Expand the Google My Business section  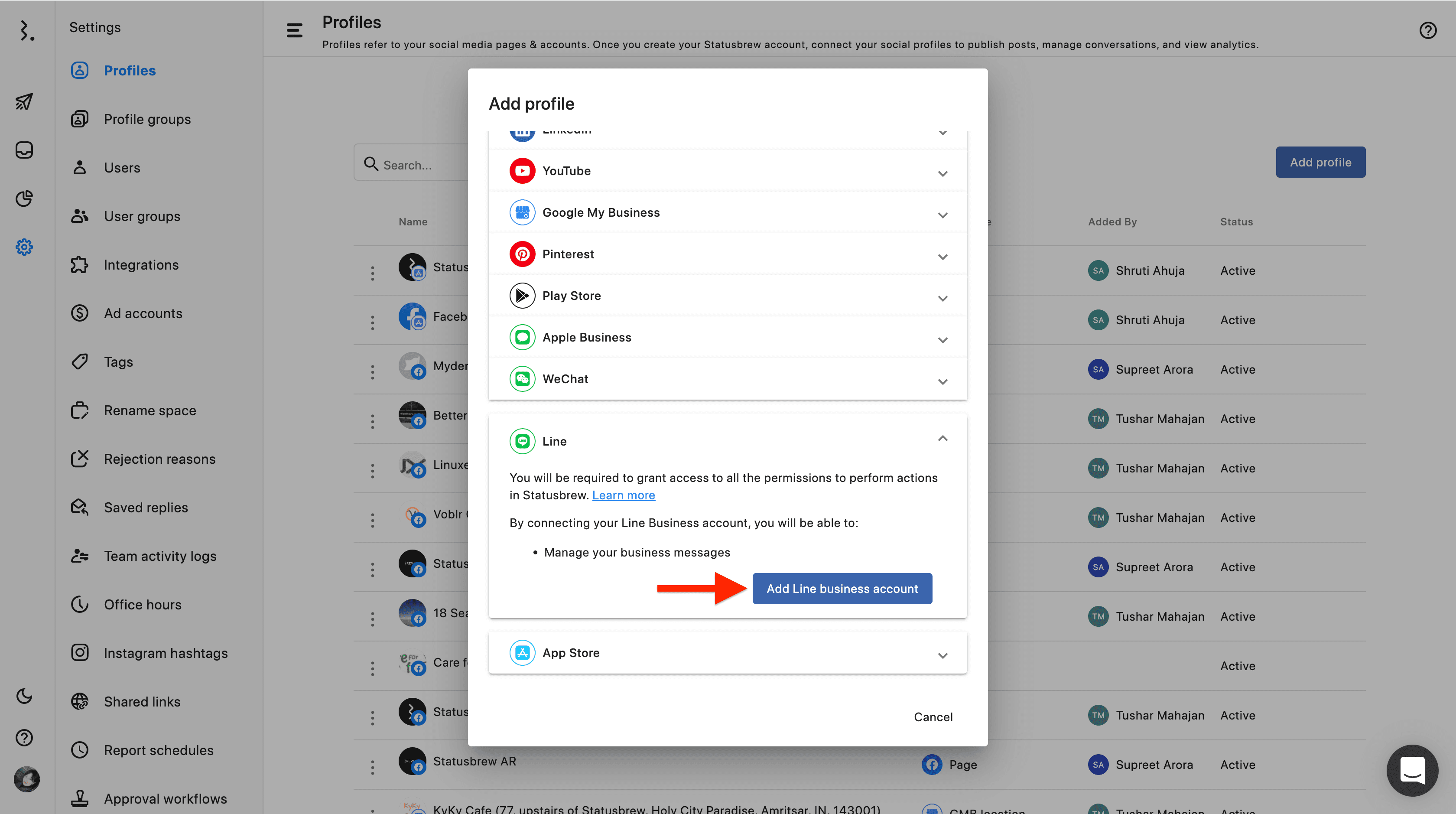coord(942,215)
